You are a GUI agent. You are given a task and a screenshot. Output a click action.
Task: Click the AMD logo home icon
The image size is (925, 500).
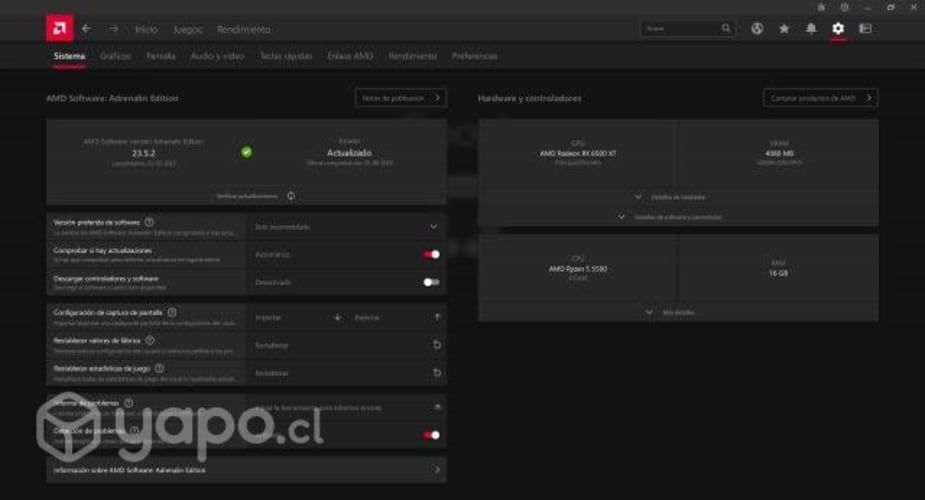point(59,28)
